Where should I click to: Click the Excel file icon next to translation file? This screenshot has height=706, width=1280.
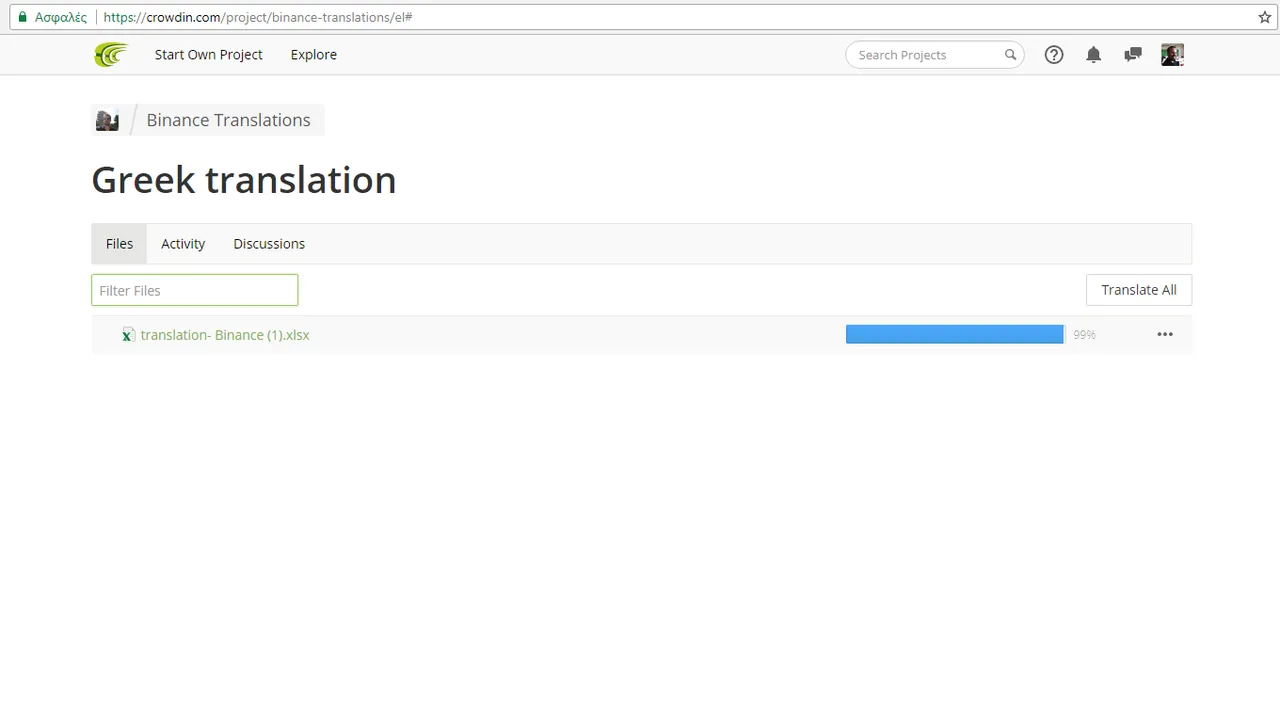[x=128, y=335]
